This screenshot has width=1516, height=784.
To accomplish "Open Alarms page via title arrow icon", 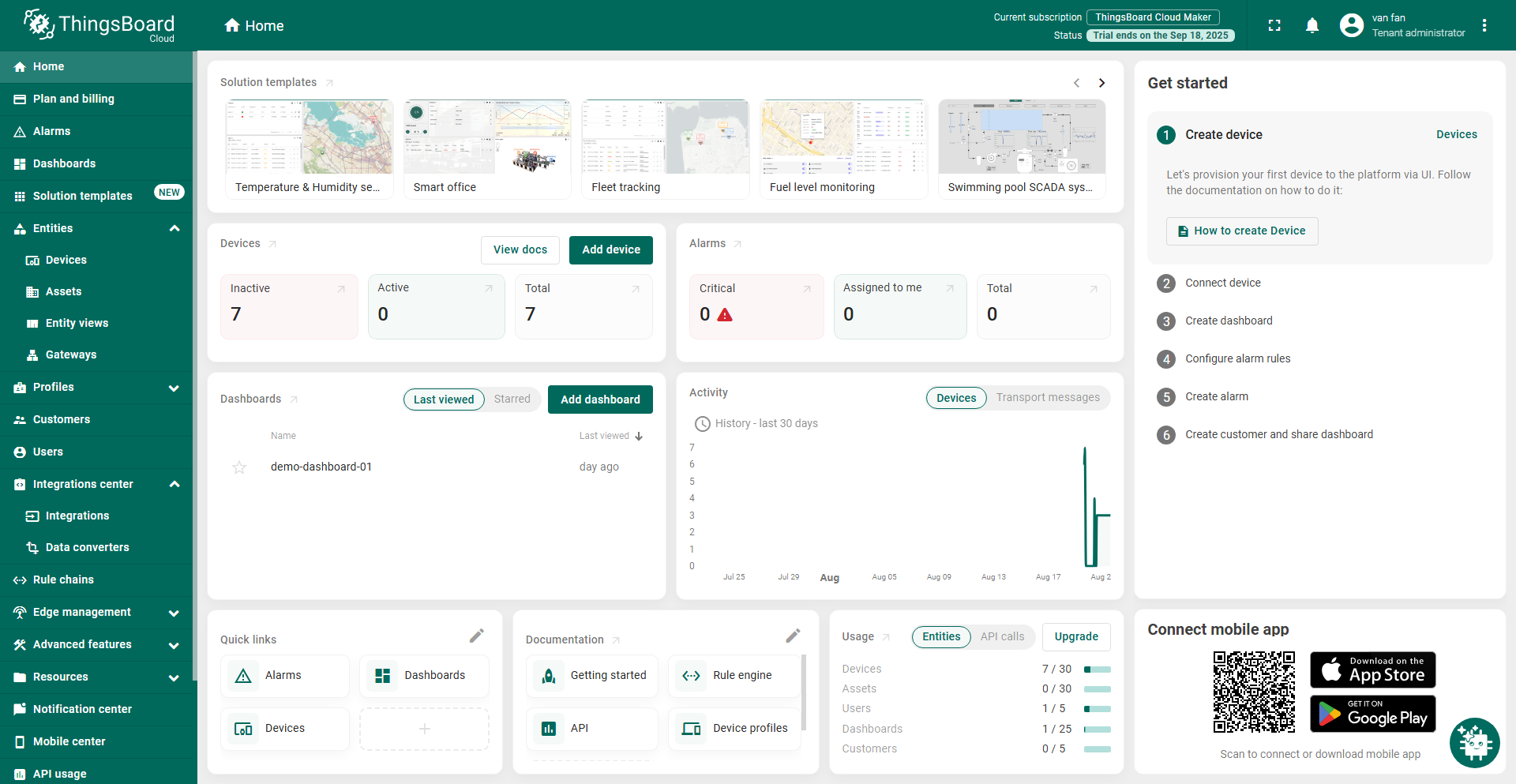I will coord(737,244).
